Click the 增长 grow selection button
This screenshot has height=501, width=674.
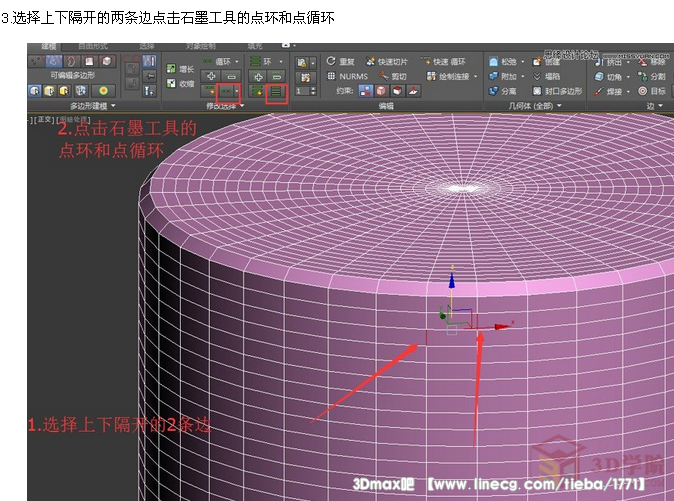[x=181, y=69]
